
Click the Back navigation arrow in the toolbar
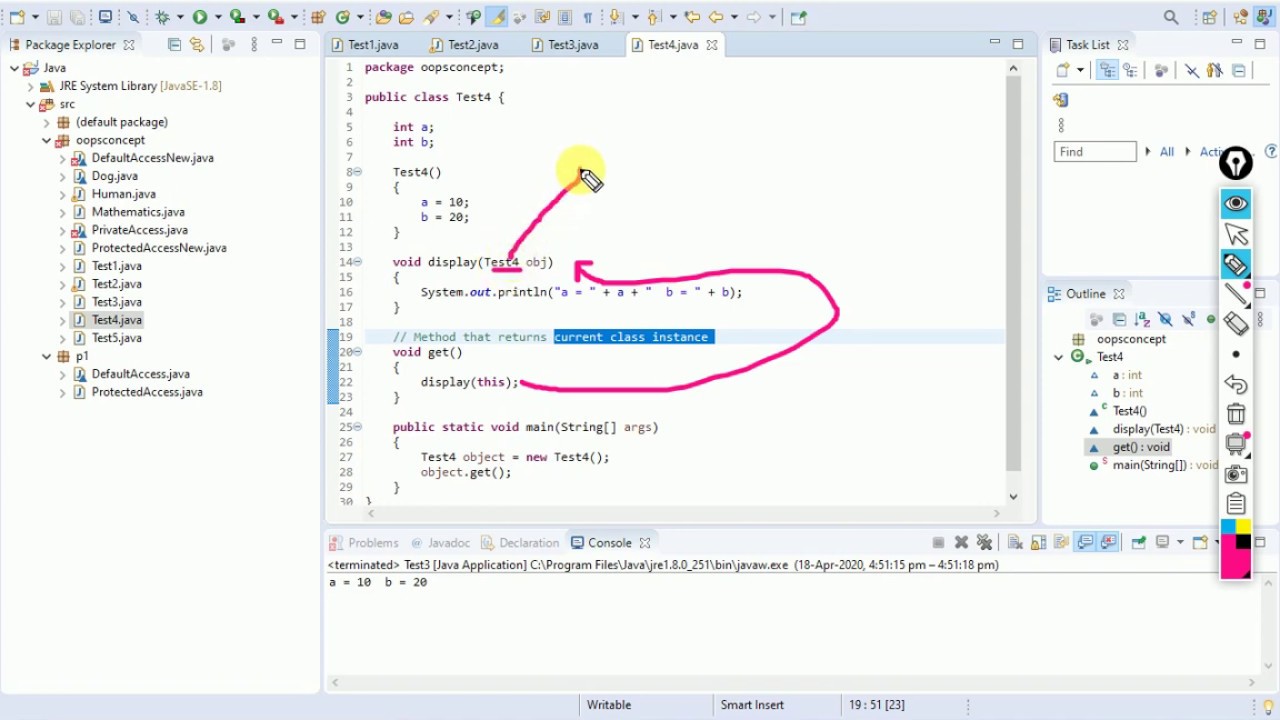pyautogui.click(x=716, y=17)
